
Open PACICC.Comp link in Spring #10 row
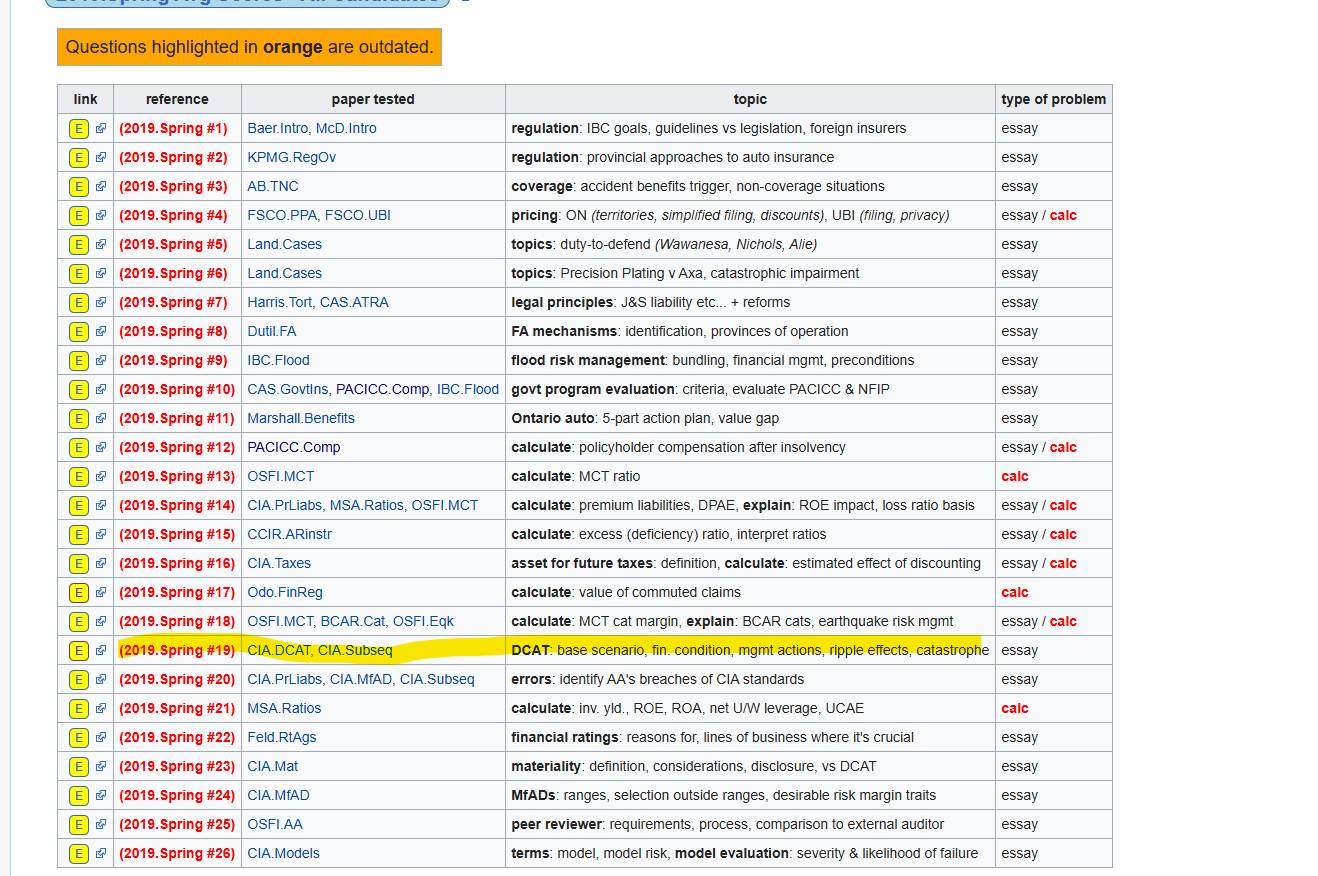click(382, 389)
